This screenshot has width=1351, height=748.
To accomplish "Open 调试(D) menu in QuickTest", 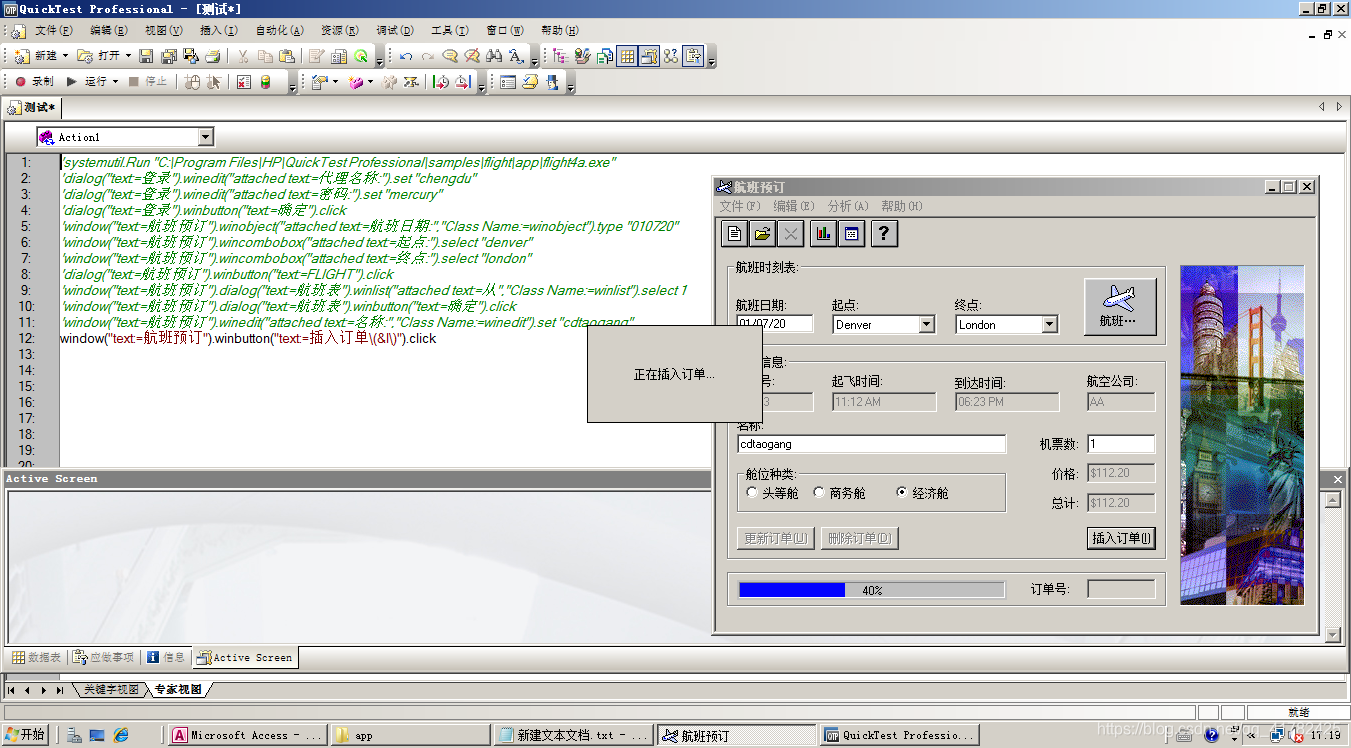I will [396, 31].
